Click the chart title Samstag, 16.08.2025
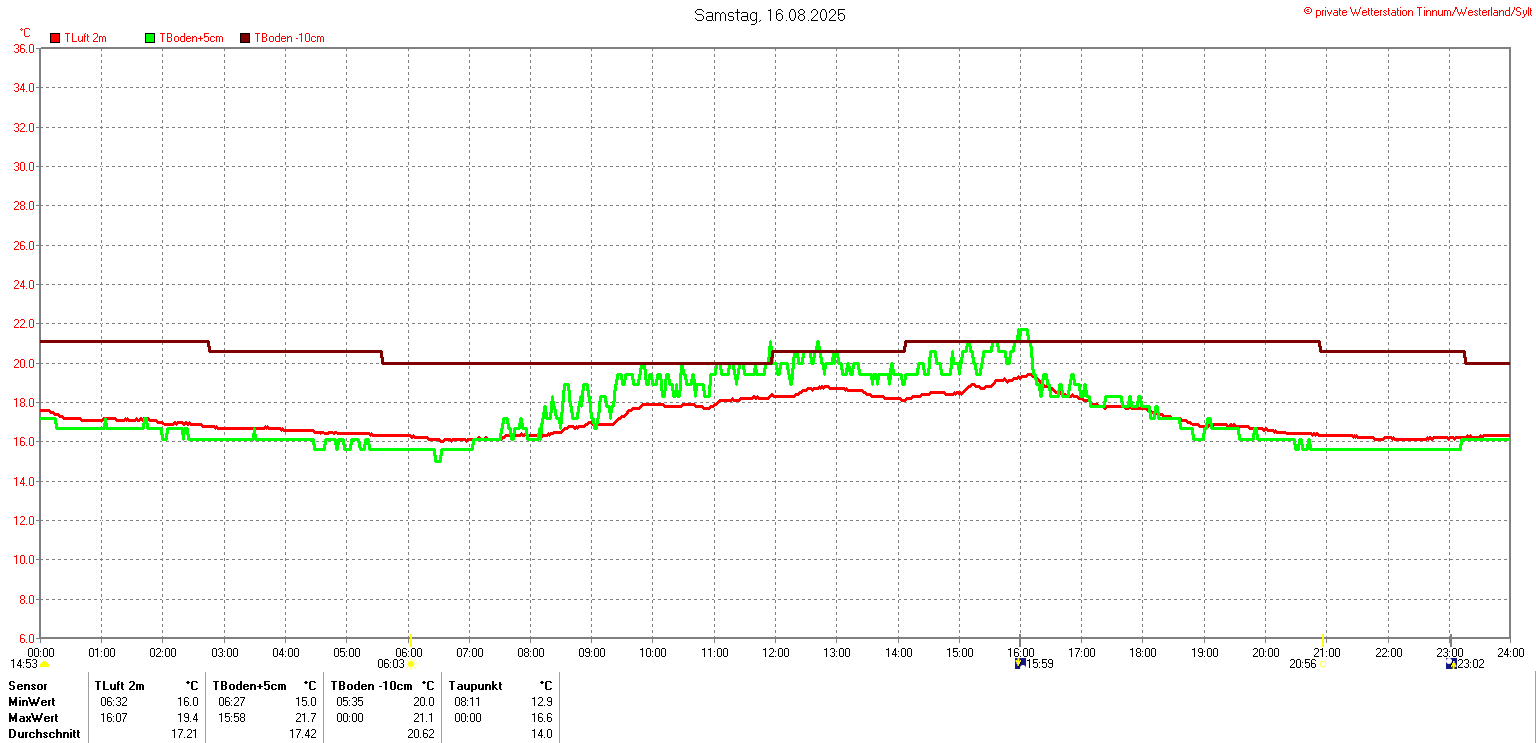This screenshot has height=743, width=1536. tap(769, 16)
